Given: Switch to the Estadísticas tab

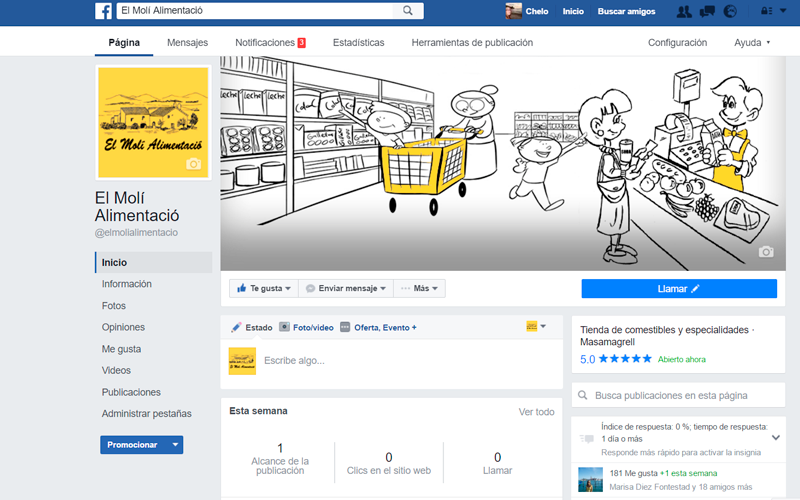Looking at the screenshot, I should point(358,43).
